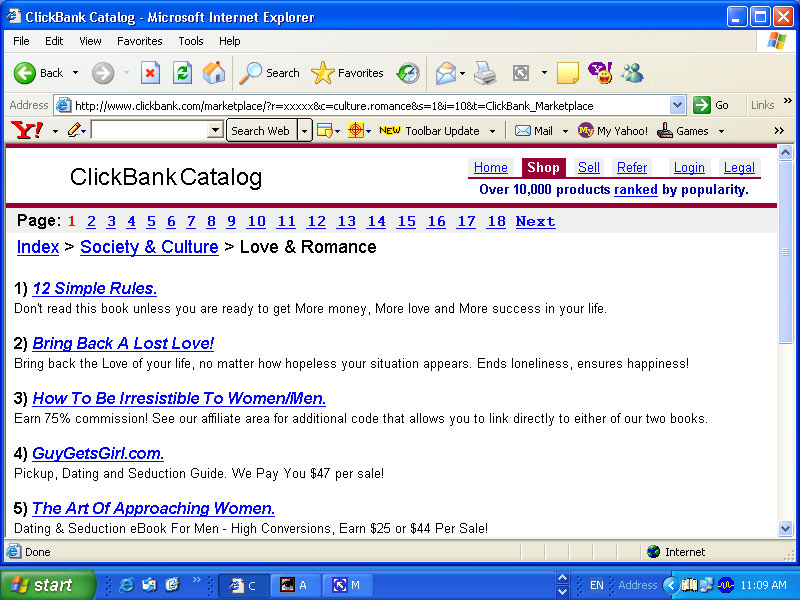Open Back button history dropdown arrow

tap(76, 73)
